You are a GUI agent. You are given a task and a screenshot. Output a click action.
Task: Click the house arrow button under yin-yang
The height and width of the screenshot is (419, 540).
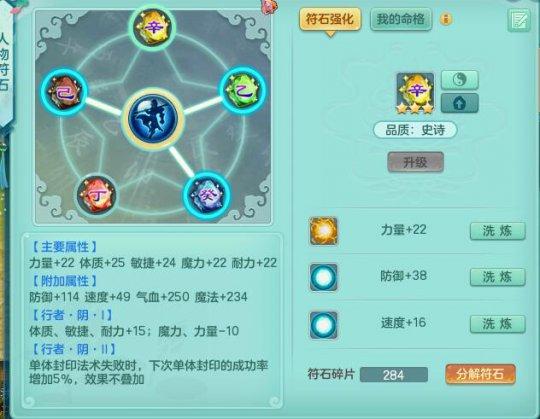pos(459,103)
